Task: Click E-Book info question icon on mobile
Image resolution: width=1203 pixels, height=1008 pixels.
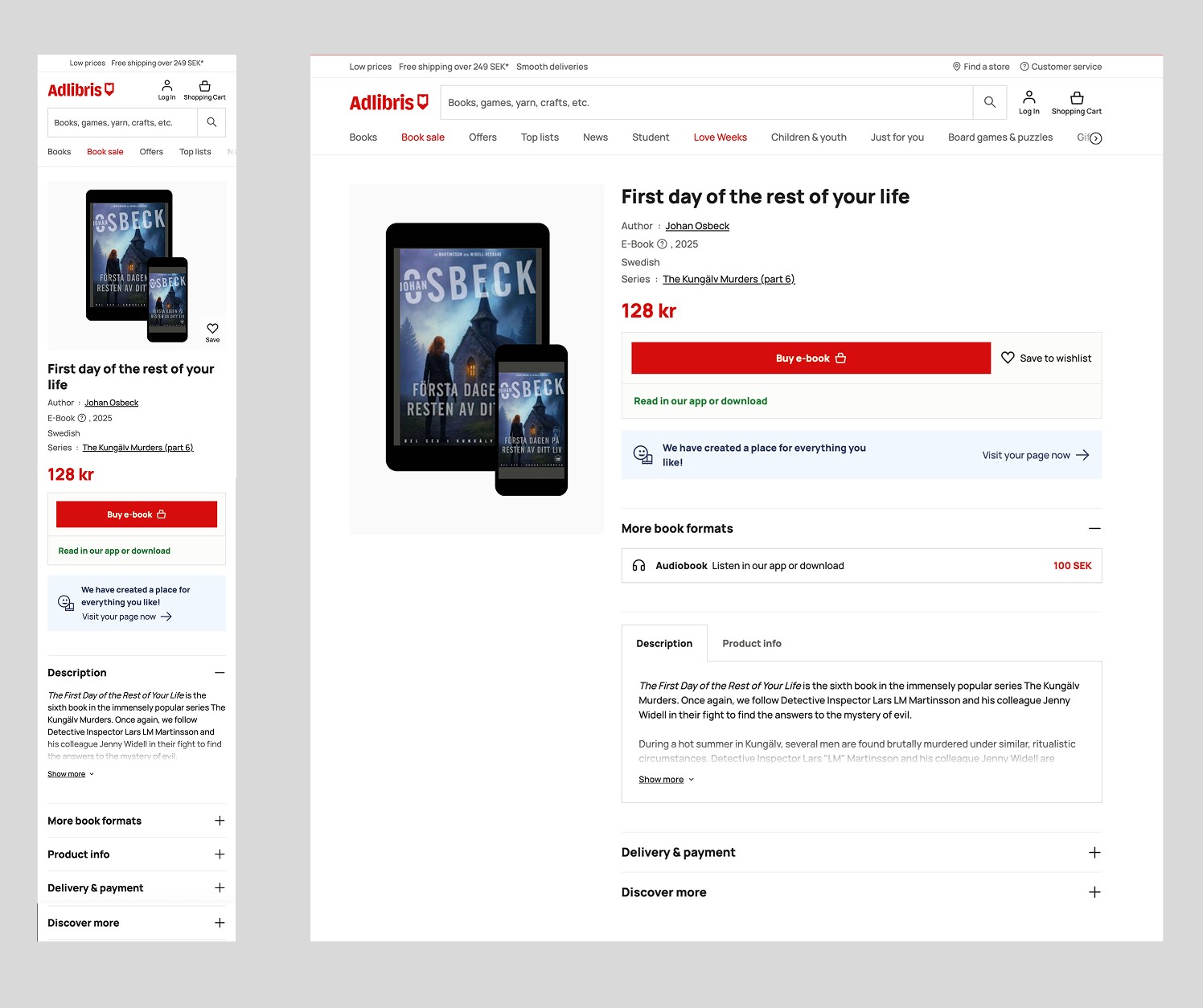Action: click(82, 418)
